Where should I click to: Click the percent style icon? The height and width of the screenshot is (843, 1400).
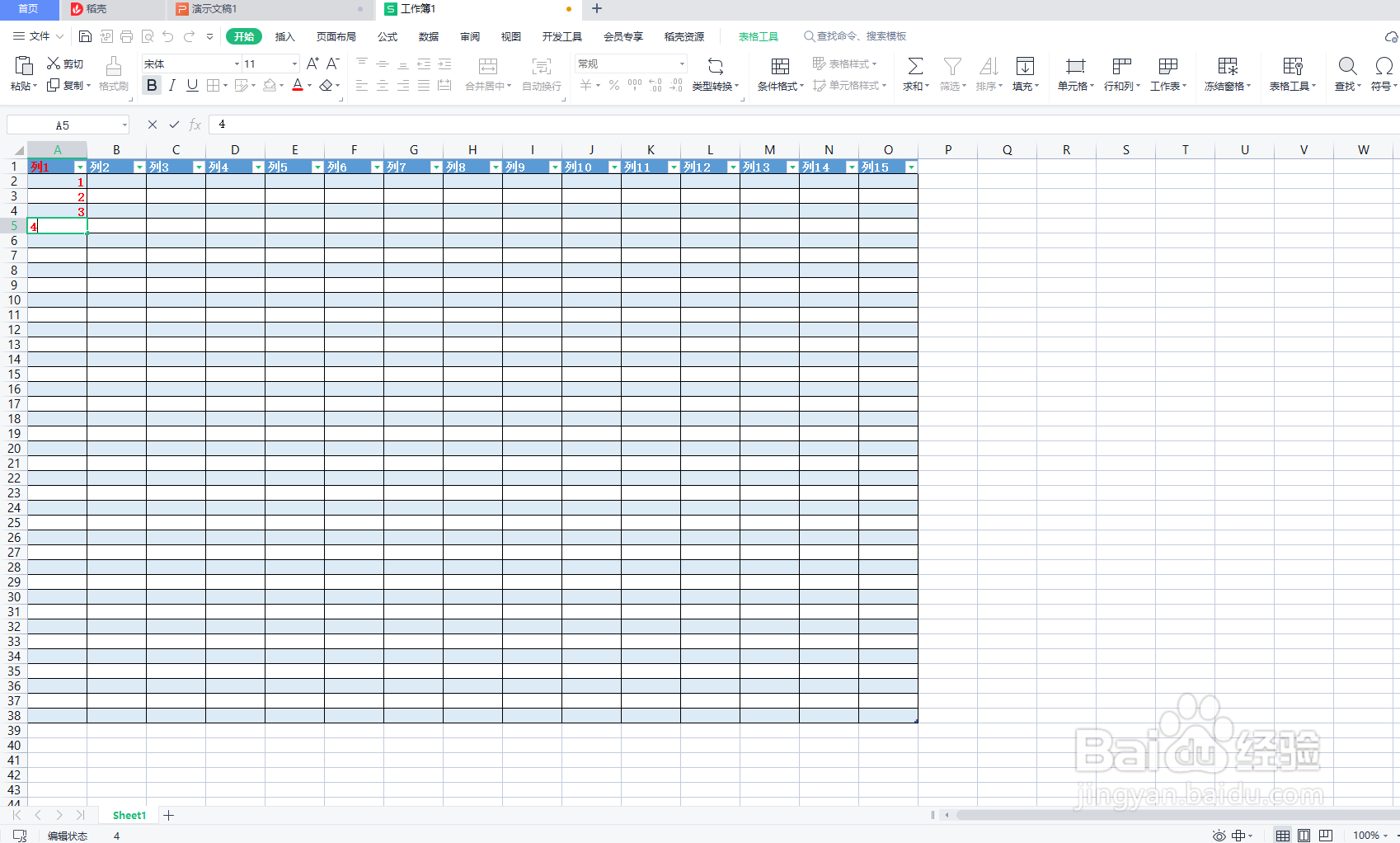point(613,85)
